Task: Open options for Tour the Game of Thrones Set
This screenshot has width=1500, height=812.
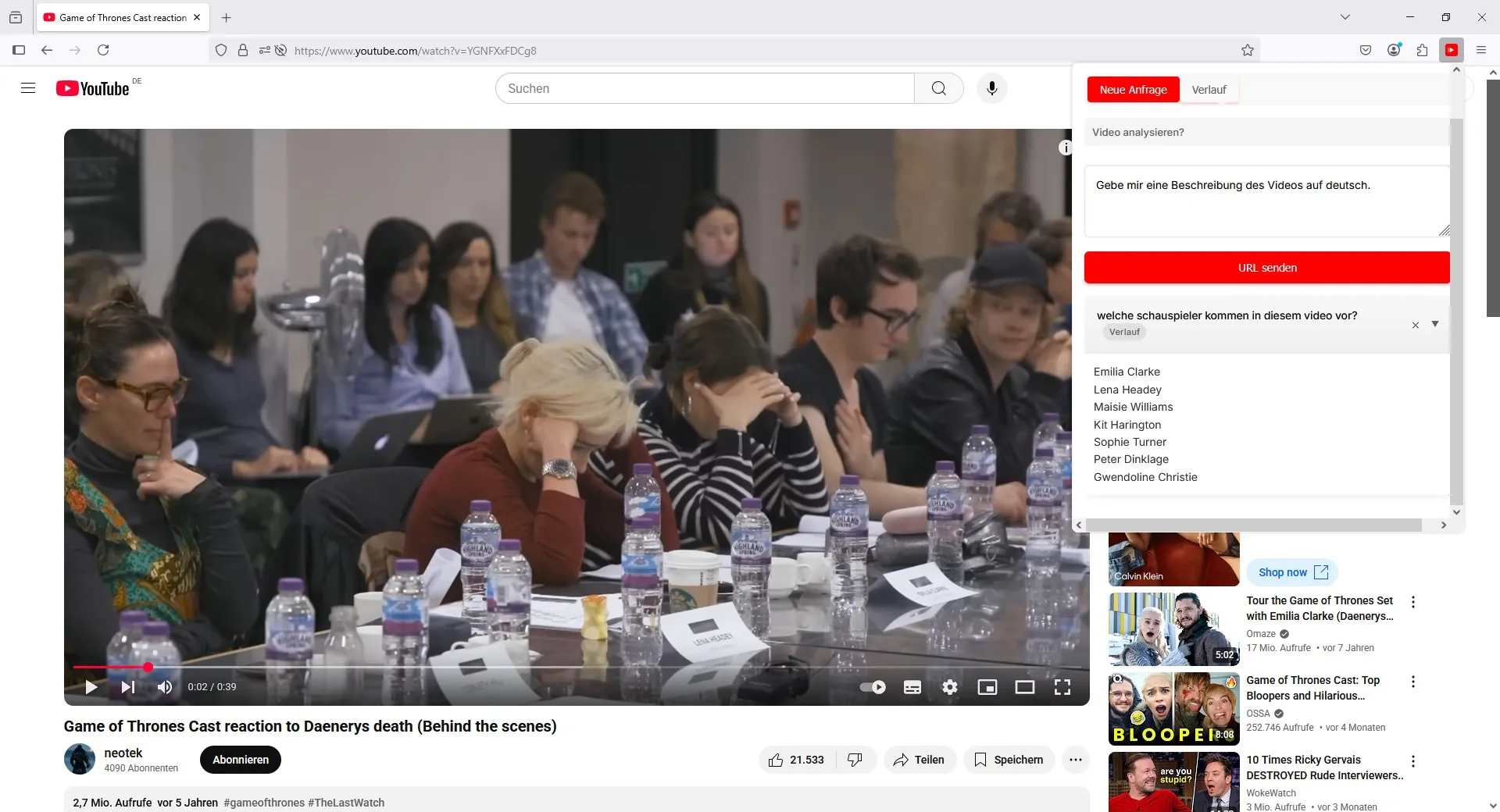Action: pos(1412,602)
